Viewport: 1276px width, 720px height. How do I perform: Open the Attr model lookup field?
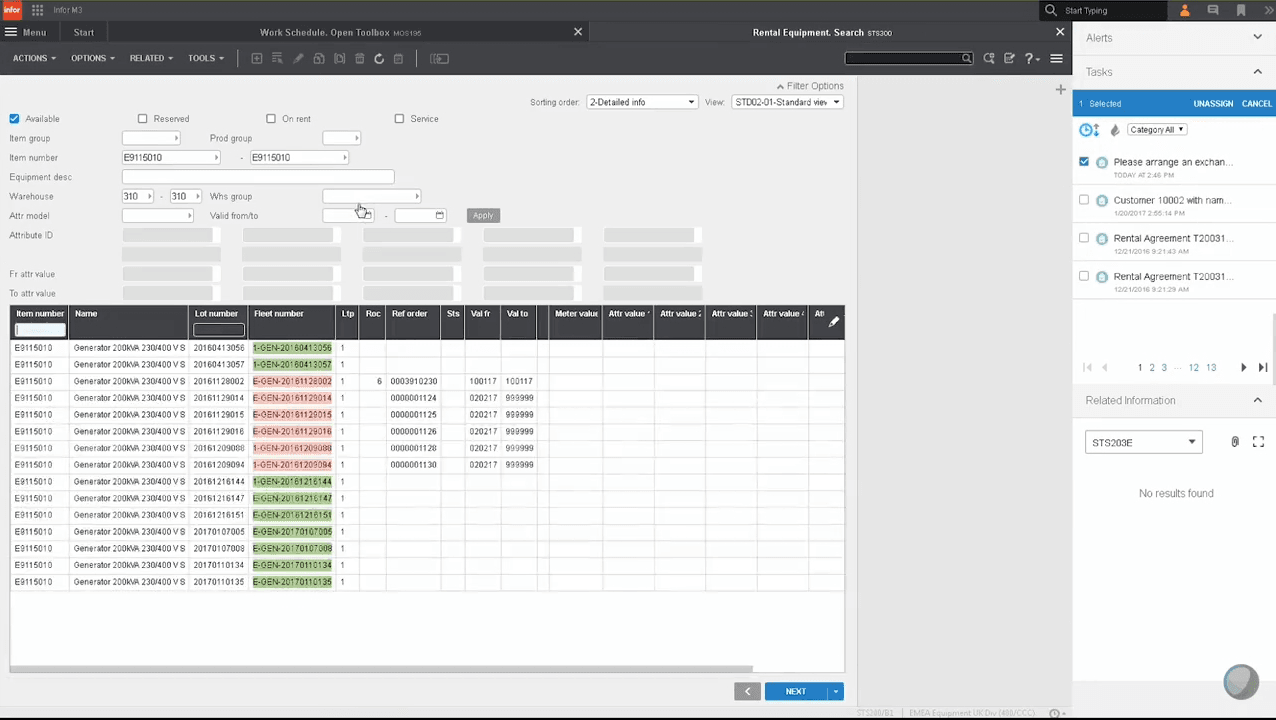(x=157, y=215)
